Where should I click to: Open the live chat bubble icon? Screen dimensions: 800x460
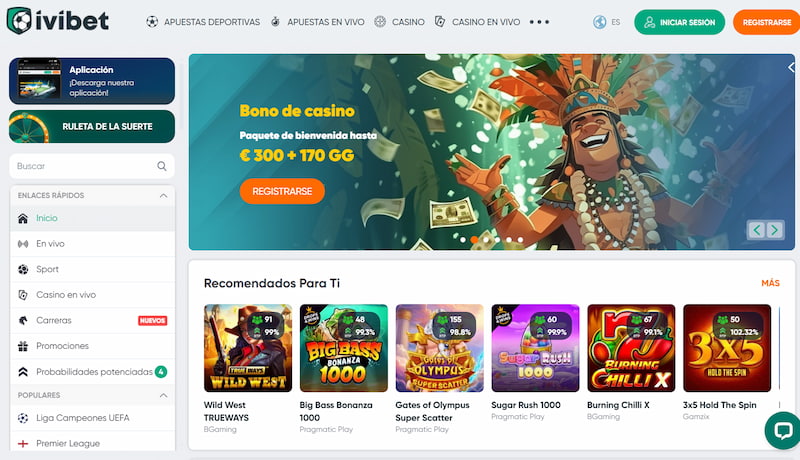point(783,430)
